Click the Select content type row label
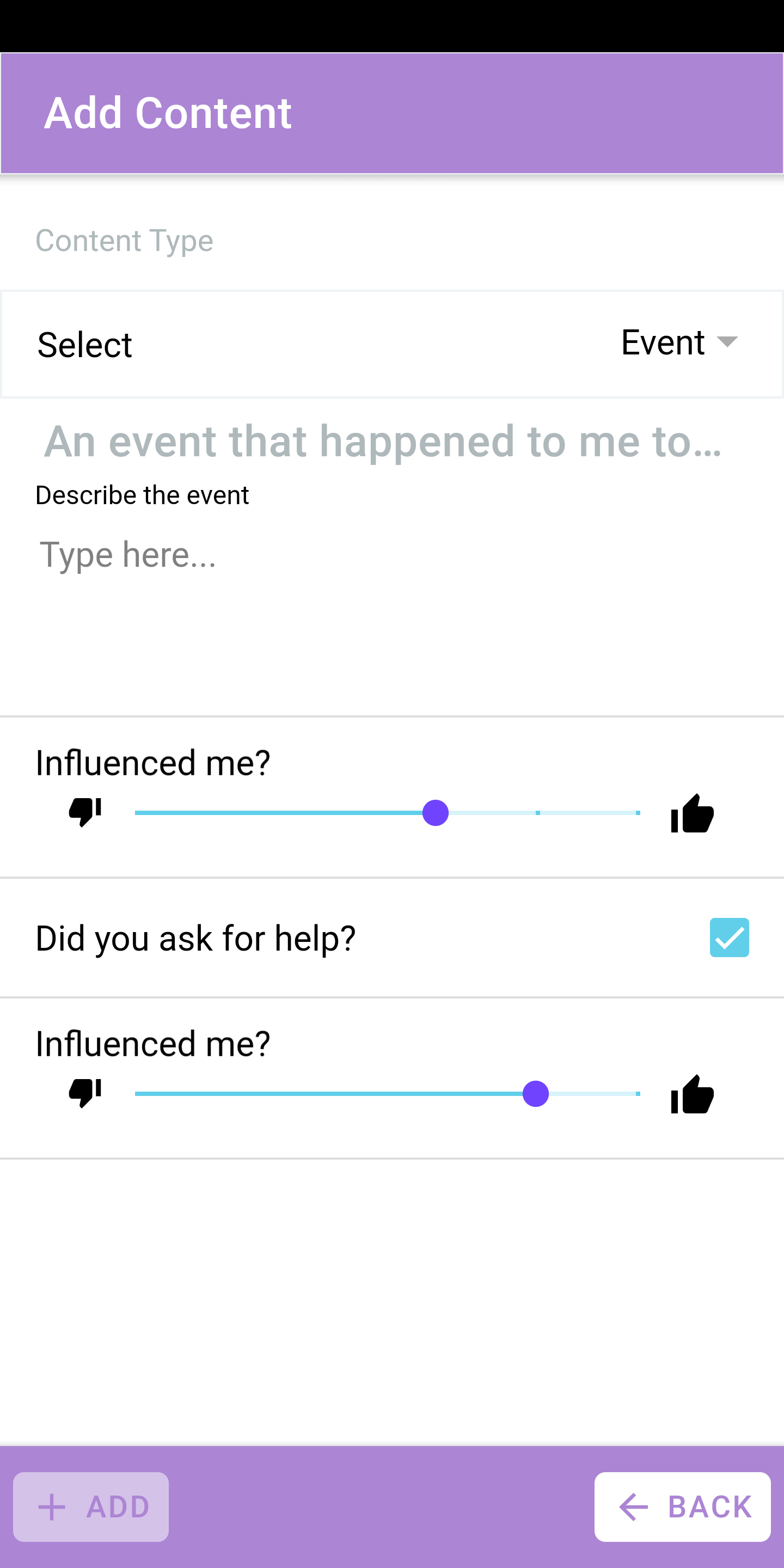Screen dimensions: 784x1568 [84, 345]
